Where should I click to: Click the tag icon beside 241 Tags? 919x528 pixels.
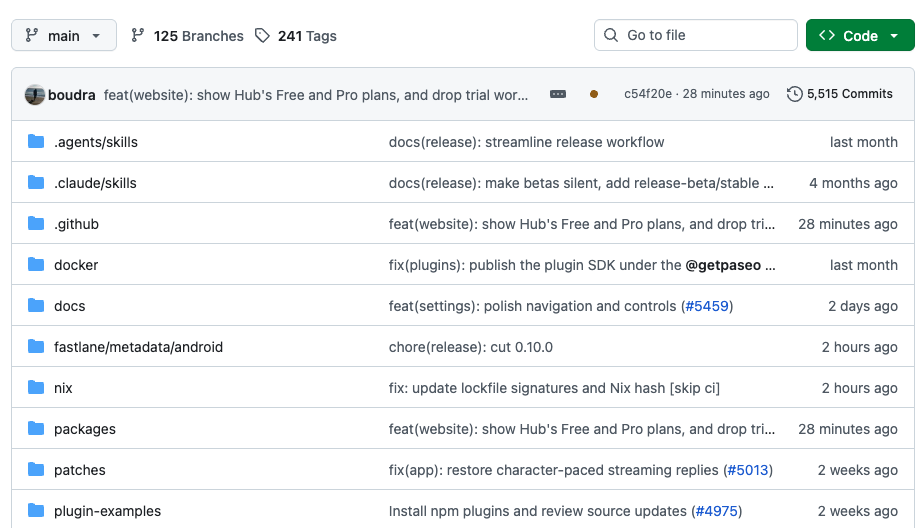tap(262, 36)
